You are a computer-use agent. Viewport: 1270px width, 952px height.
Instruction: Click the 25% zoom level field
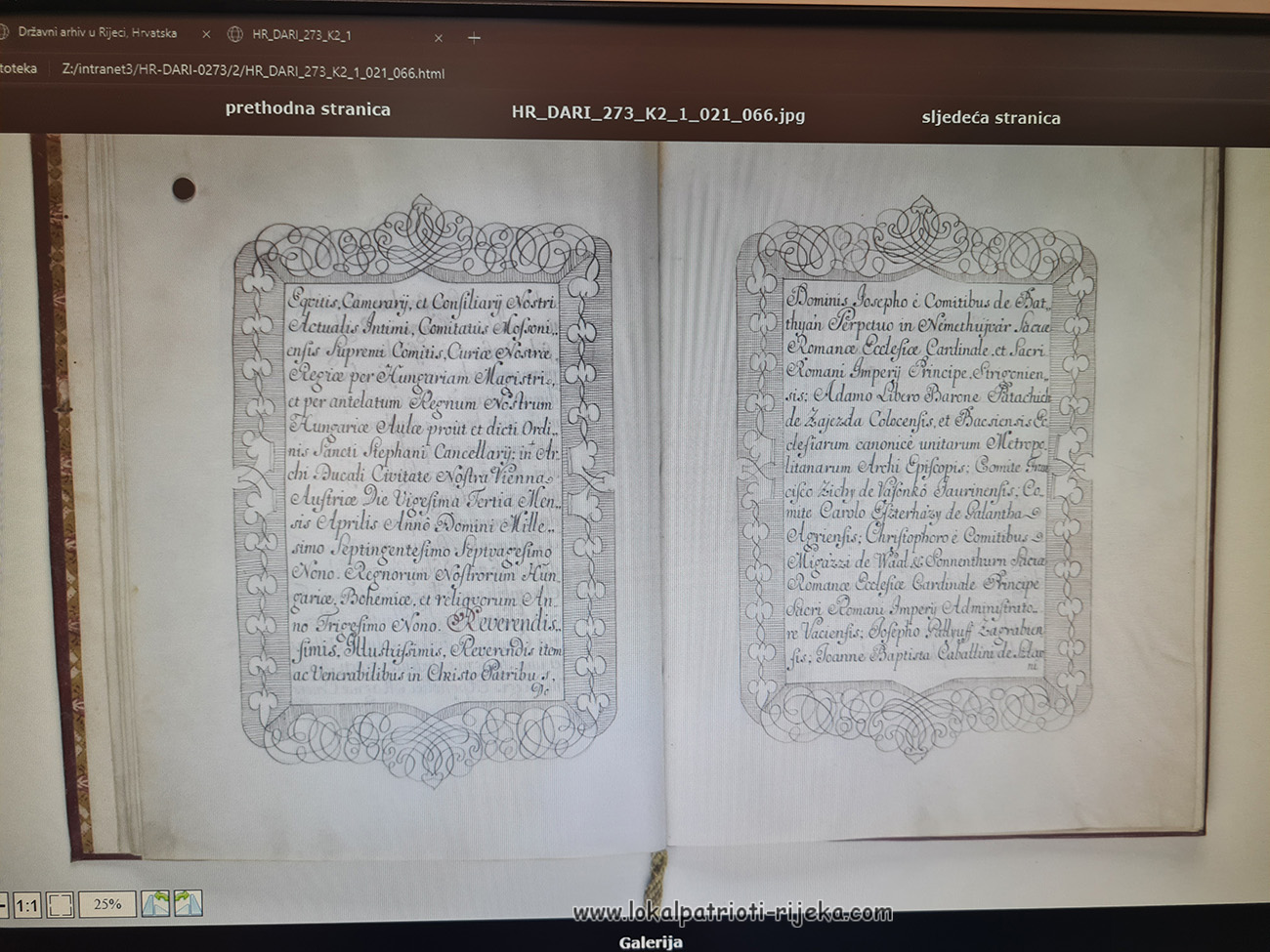pyautogui.click(x=106, y=904)
